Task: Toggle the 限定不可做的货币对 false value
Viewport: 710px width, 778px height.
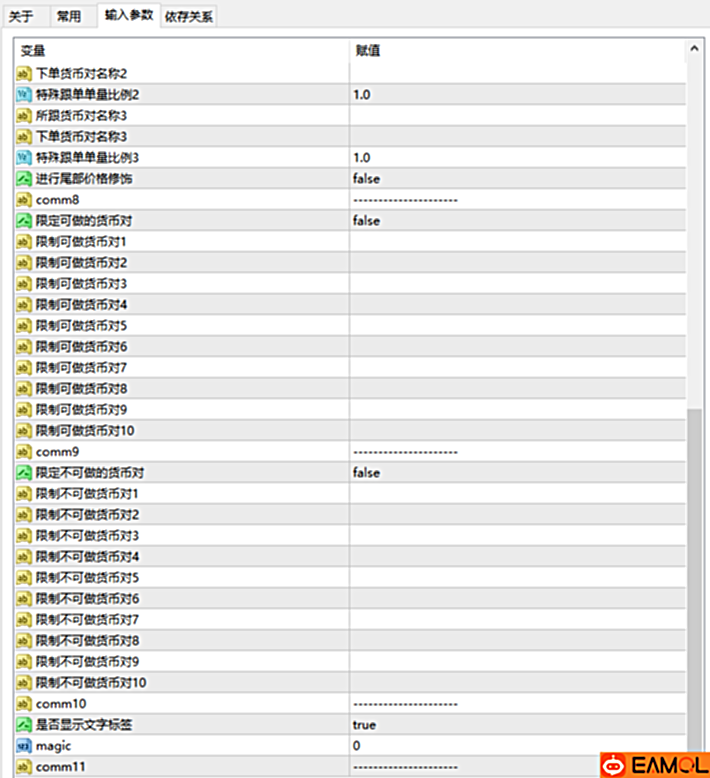Action: (366, 472)
